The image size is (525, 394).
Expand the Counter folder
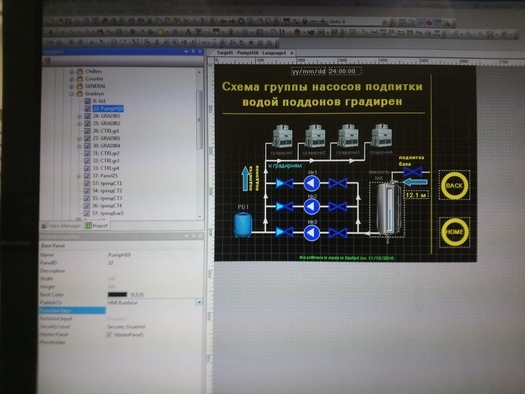click(x=71, y=79)
